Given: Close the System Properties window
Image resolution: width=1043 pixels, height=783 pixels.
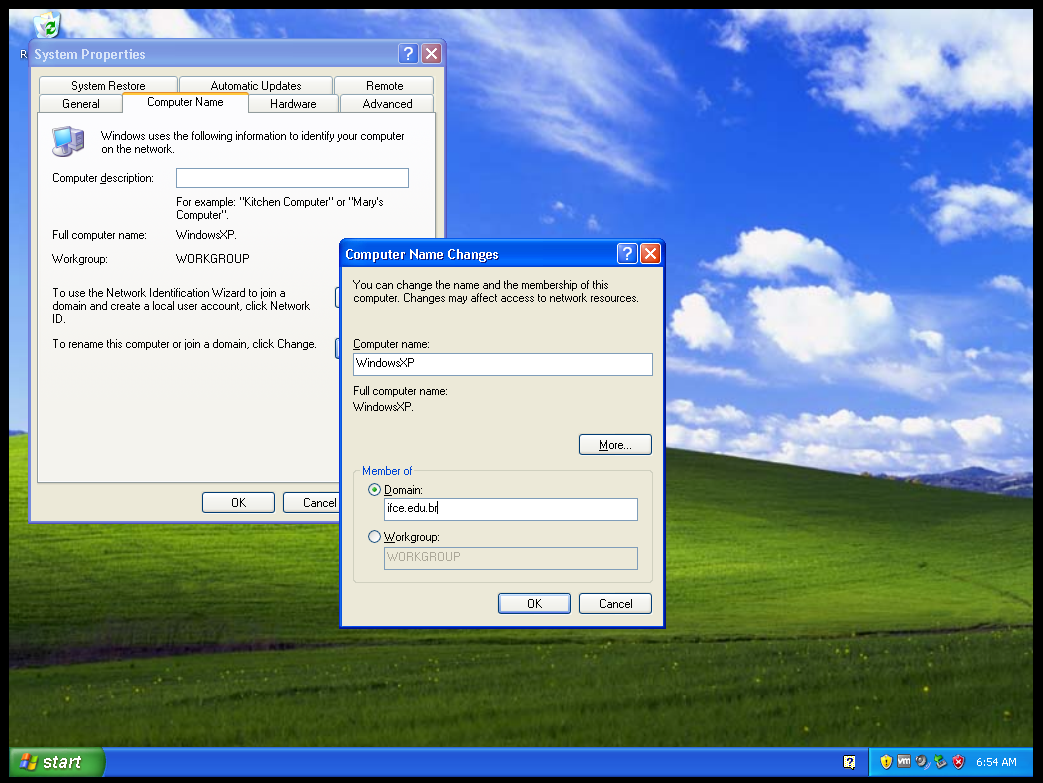Looking at the screenshot, I should click(x=432, y=54).
